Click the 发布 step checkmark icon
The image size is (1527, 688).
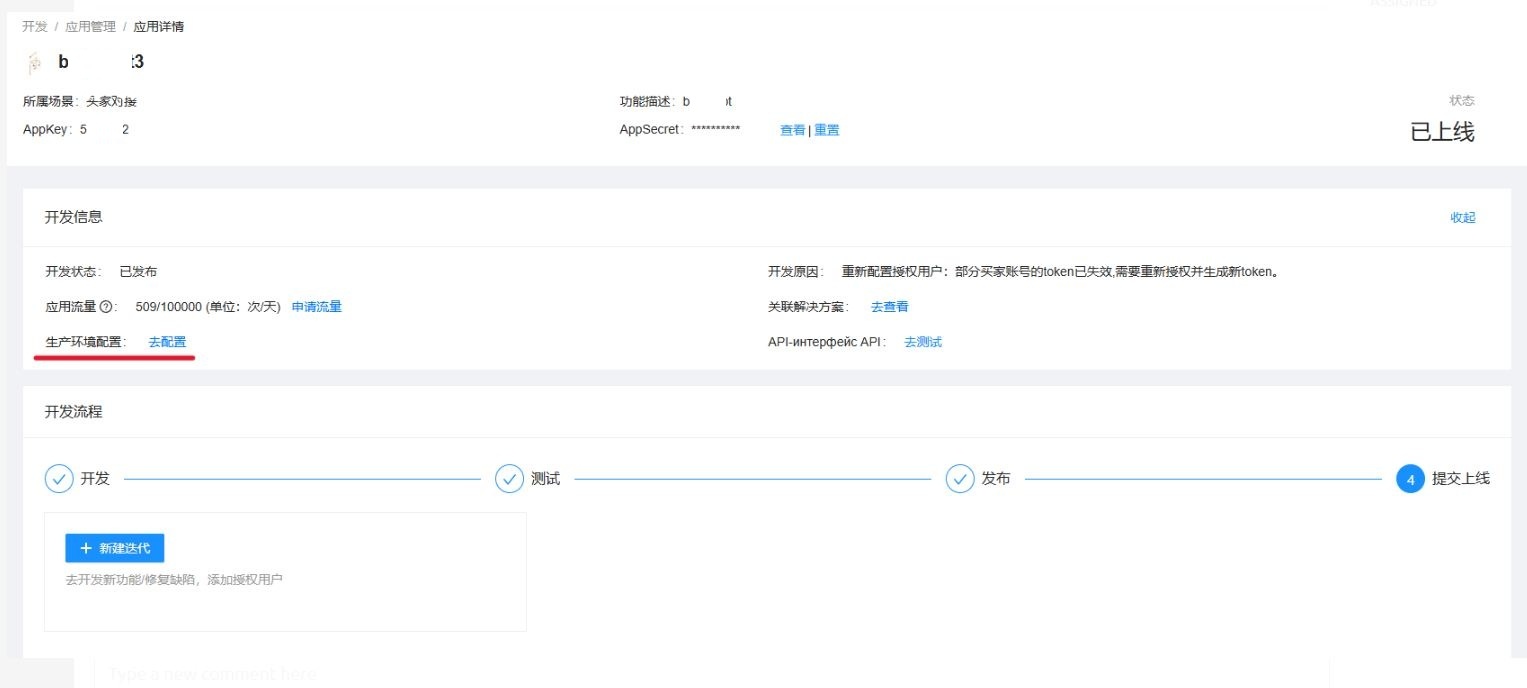point(960,479)
